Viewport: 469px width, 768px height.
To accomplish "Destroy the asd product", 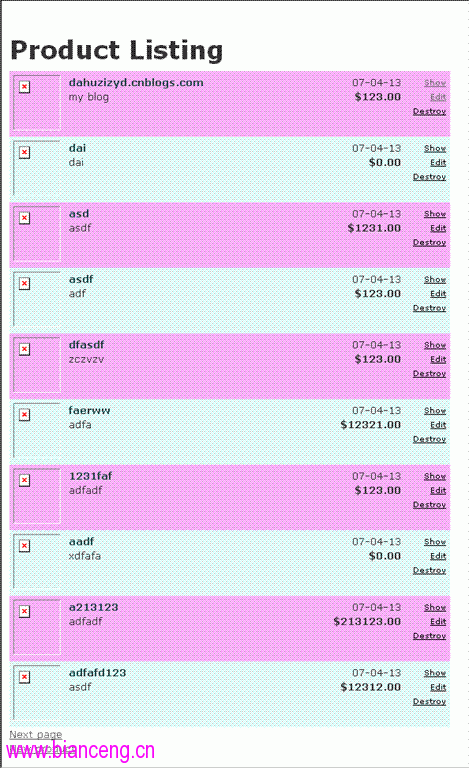I will point(429,242).
